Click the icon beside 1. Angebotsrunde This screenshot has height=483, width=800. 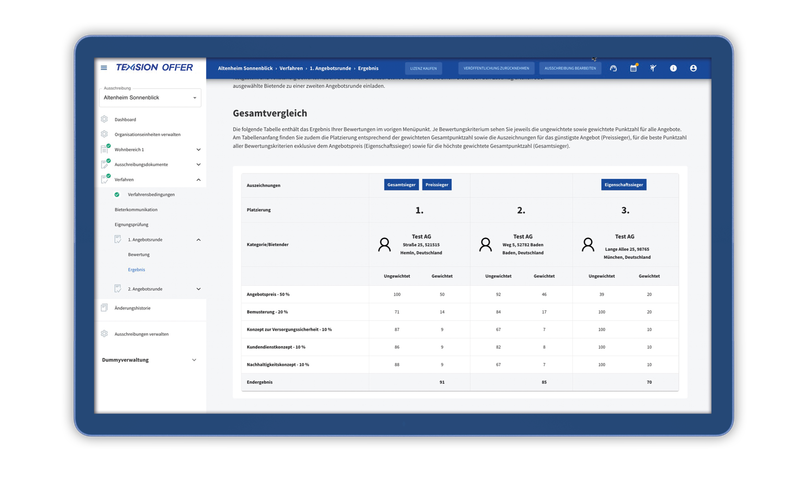click(118, 239)
